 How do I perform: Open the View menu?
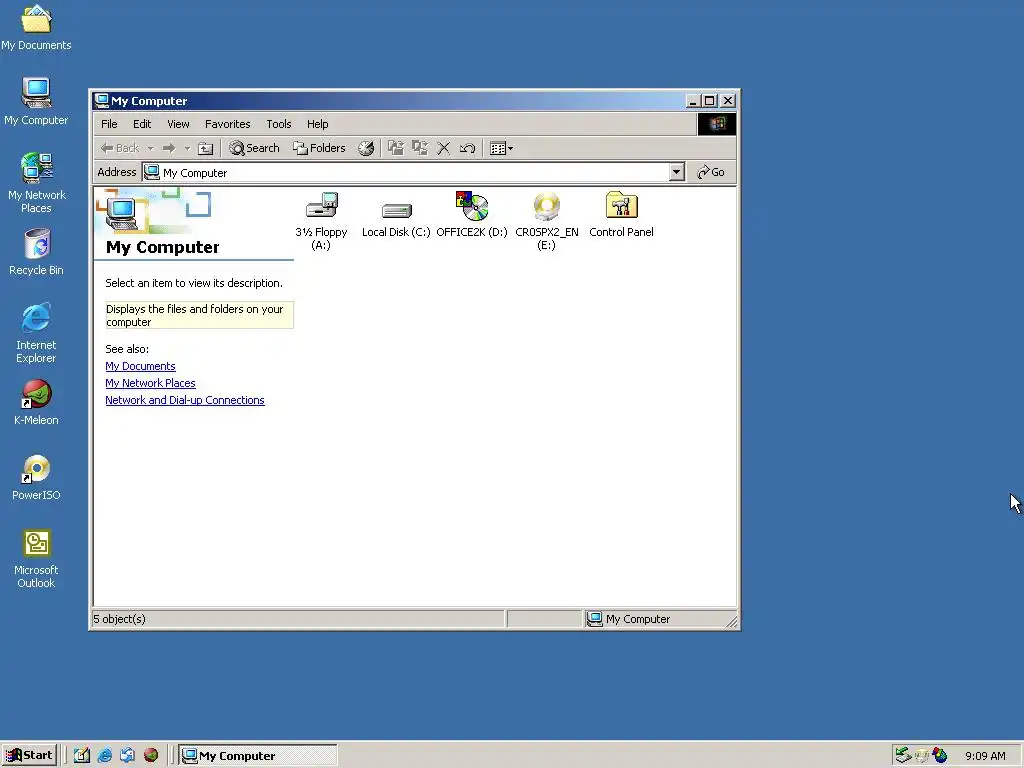coord(178,124)
